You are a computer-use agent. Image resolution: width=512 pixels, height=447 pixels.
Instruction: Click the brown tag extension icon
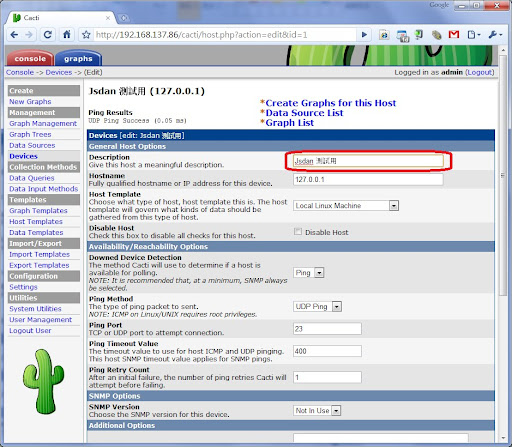[436, 35]
